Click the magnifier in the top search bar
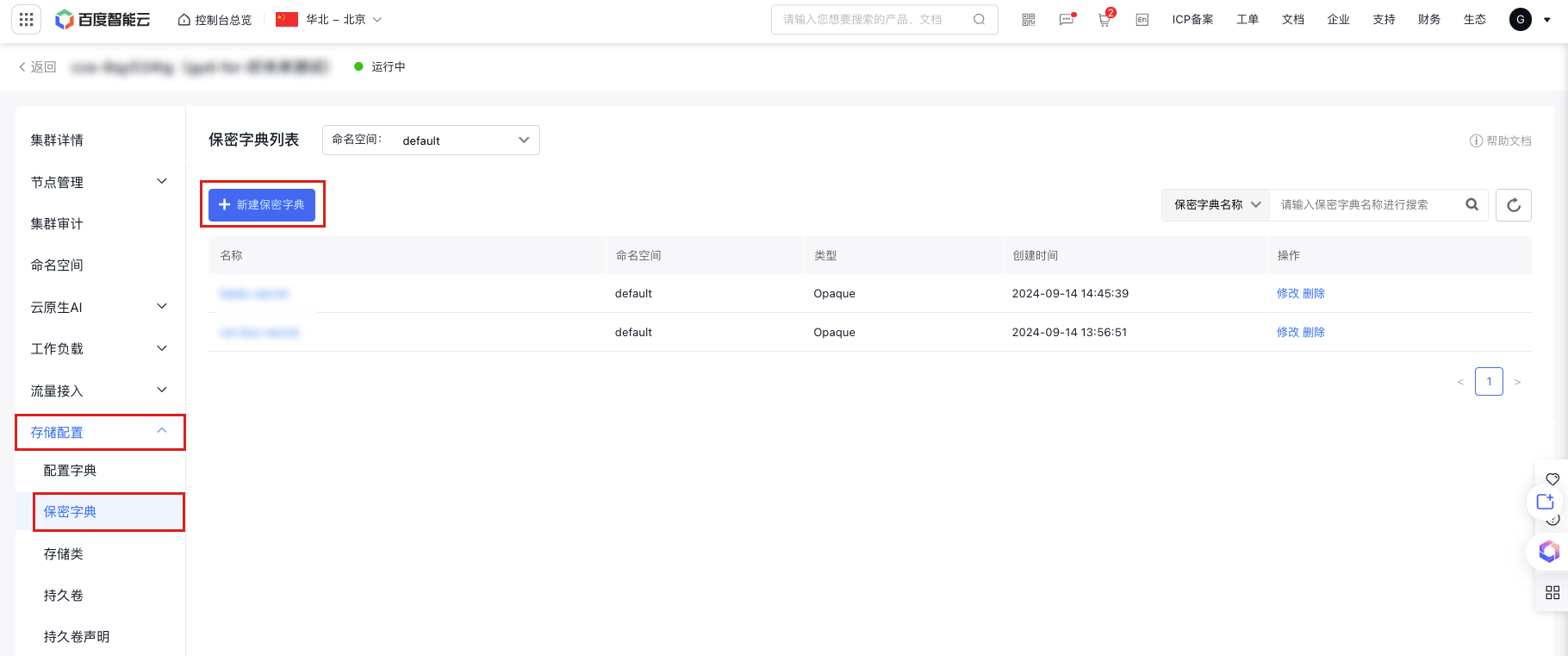The image size is (1568, 656). click(979, 19)
